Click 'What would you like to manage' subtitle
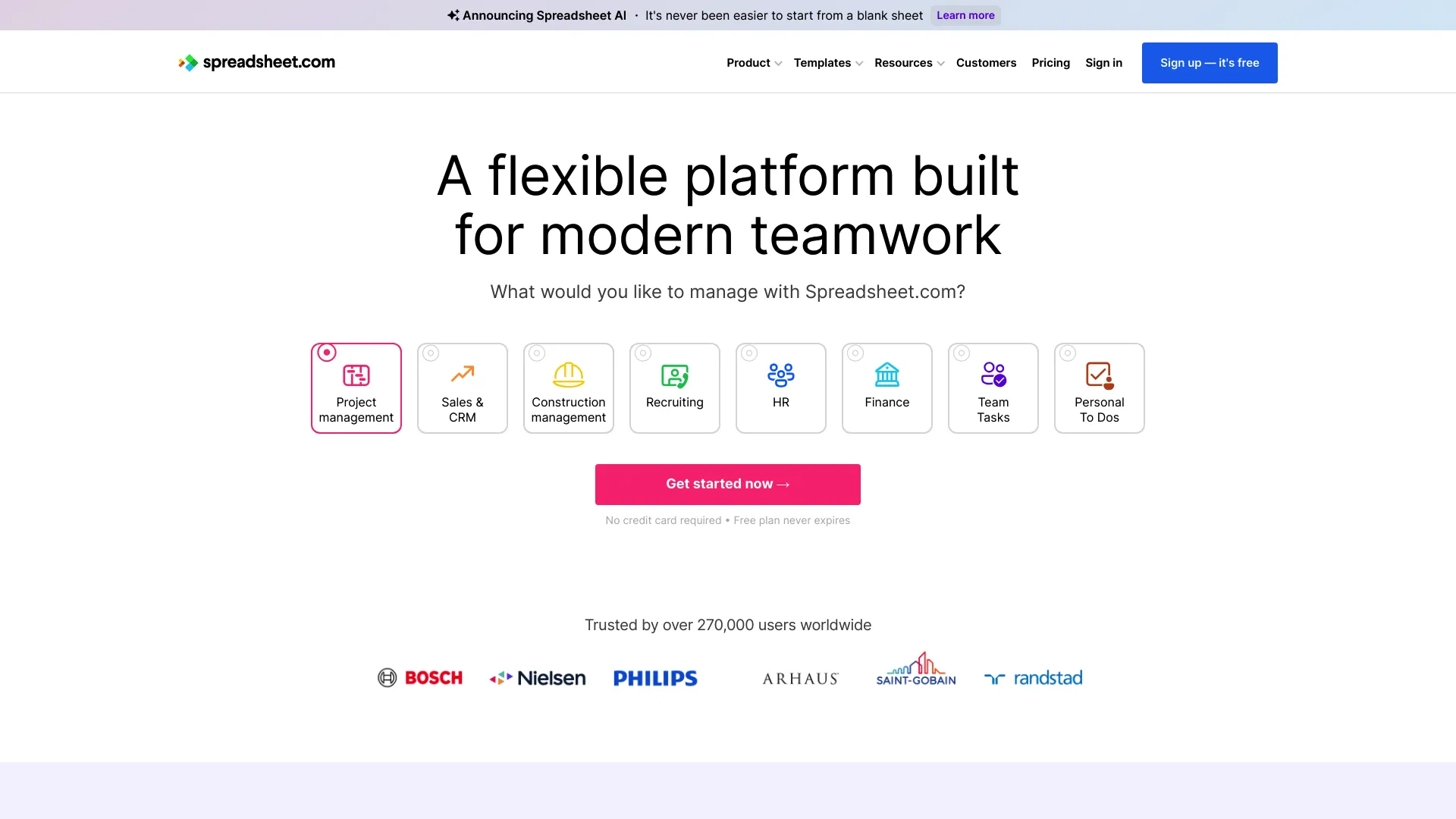The image size is (1456, 819). tap(728, 292)
